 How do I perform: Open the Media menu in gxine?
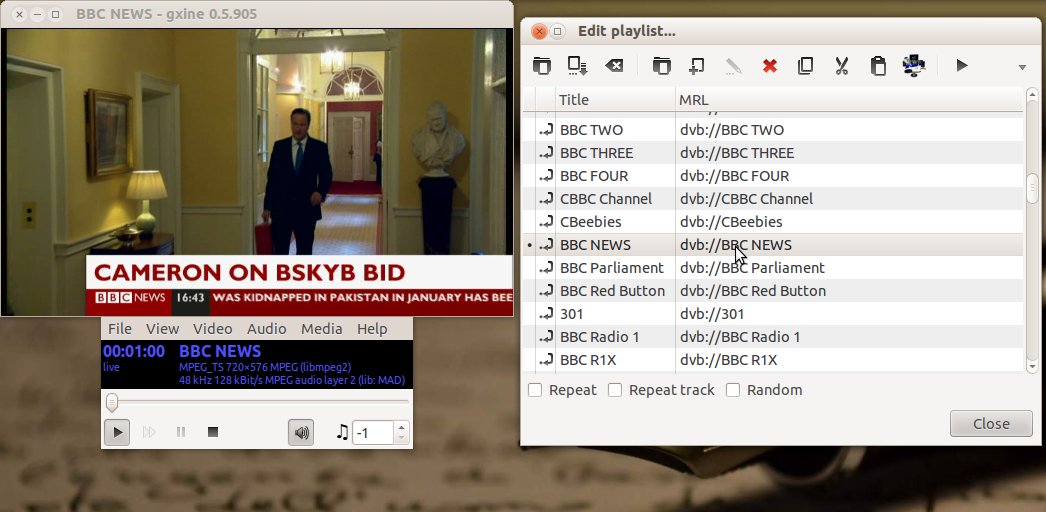pyautogui.click(x=322, y=329)
